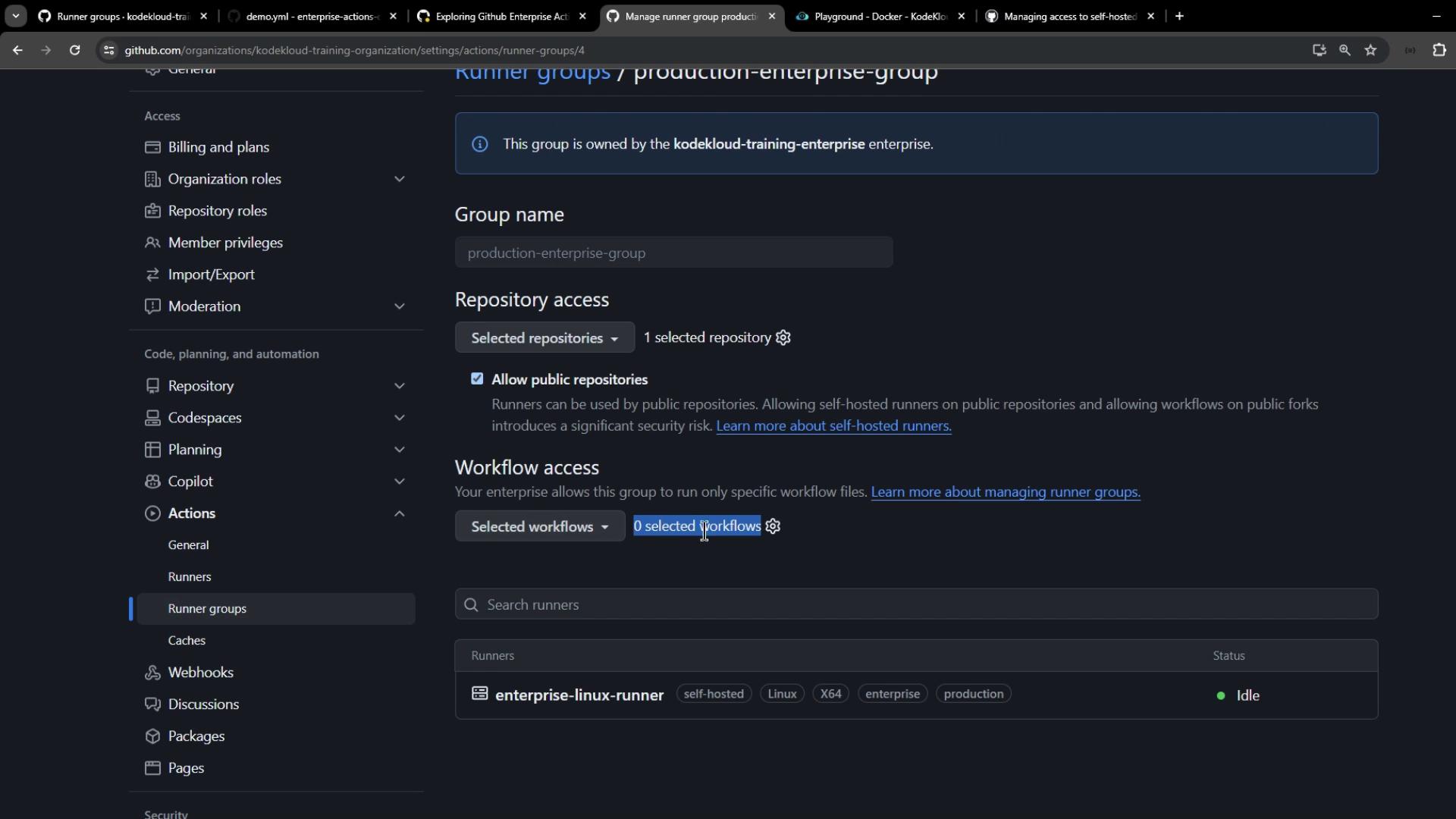
Task: Click the enterprise-linux-runner server icon
Action: tap(479, 694)
